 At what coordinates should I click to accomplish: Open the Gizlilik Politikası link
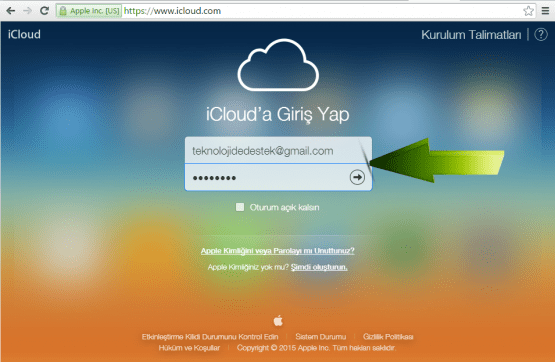coord(388,337)
